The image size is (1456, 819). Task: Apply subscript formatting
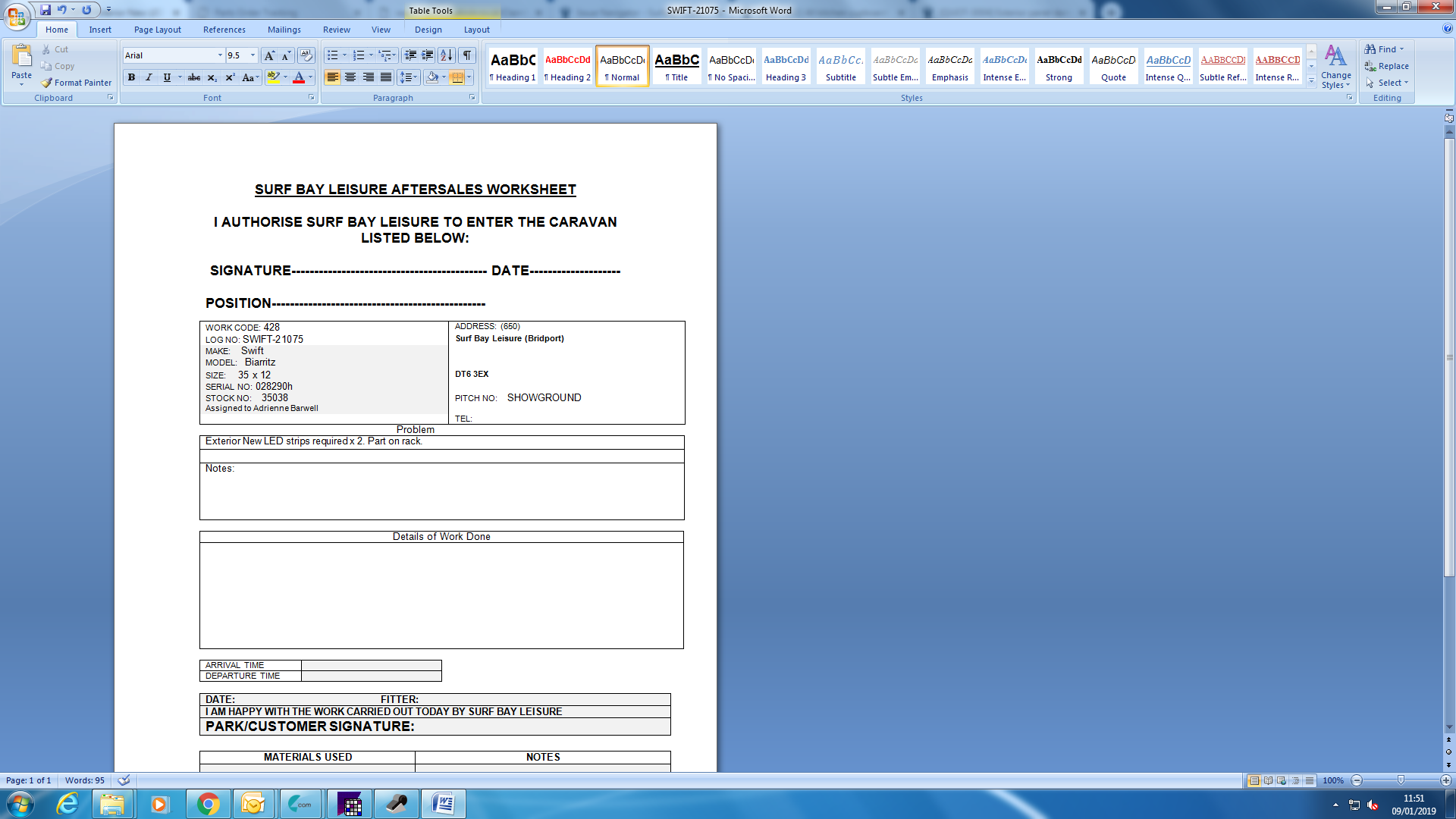point(212,77)
